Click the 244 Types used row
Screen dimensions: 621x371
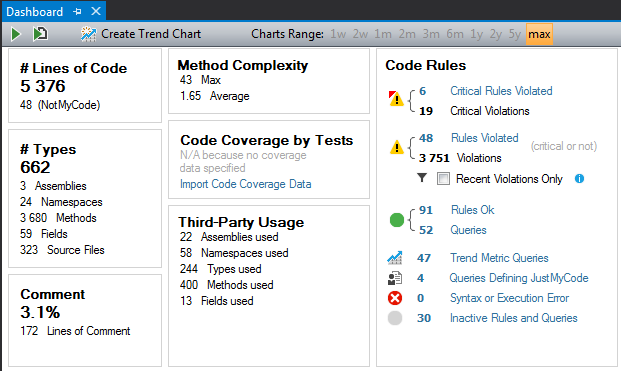[221, 269]
